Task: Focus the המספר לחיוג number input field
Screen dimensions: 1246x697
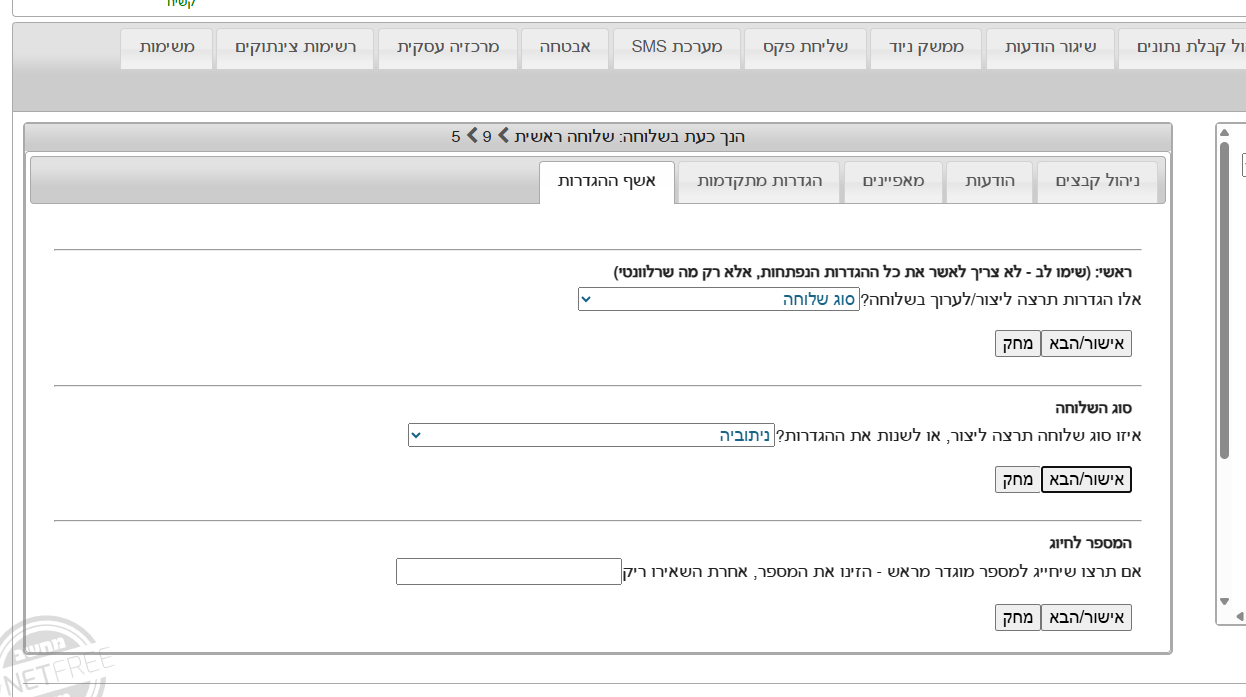Action: coord(509,572)
